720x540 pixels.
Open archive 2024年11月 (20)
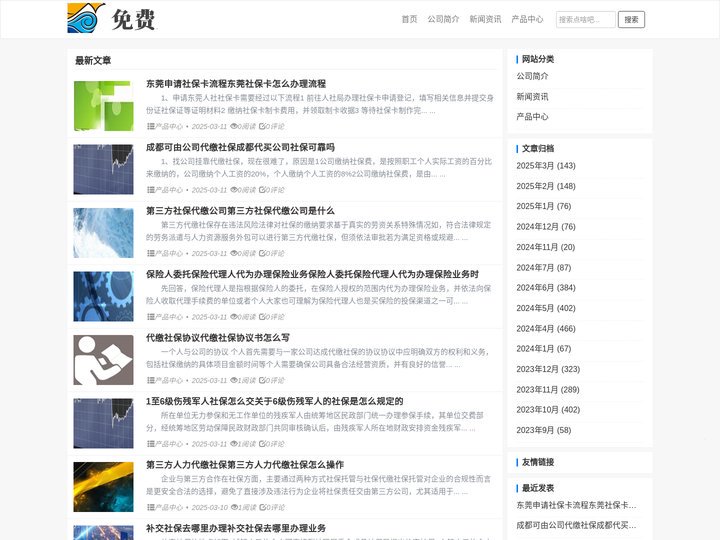[546, 247]
